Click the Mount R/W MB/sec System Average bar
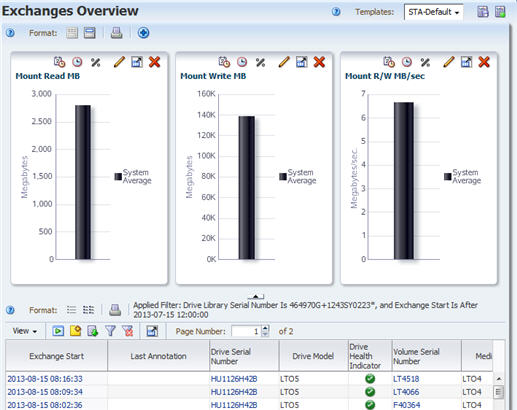 point(404,181)
